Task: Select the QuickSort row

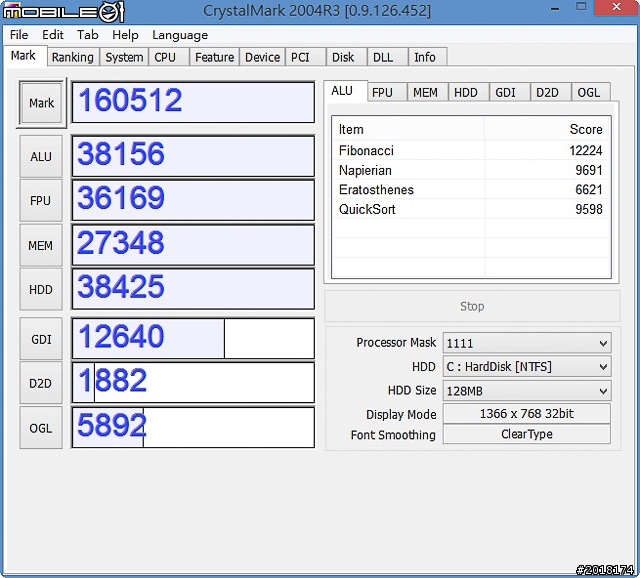Action: click(x=471, y=209)
